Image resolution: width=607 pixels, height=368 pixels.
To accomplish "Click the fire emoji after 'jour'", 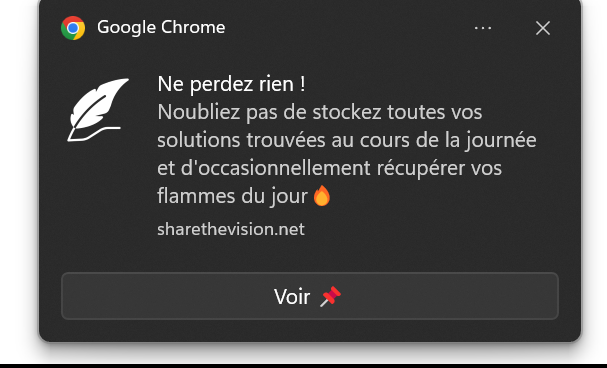I will pyautogui.click(x=322, y=195).
